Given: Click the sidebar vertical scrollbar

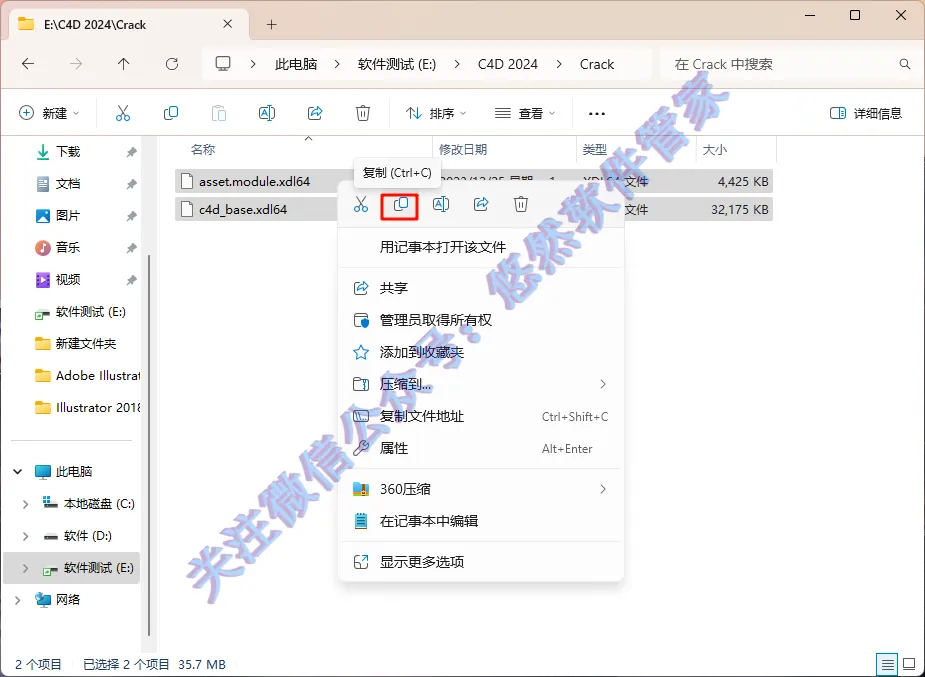Looking at the screenshot, I should [x=149, y=445].
